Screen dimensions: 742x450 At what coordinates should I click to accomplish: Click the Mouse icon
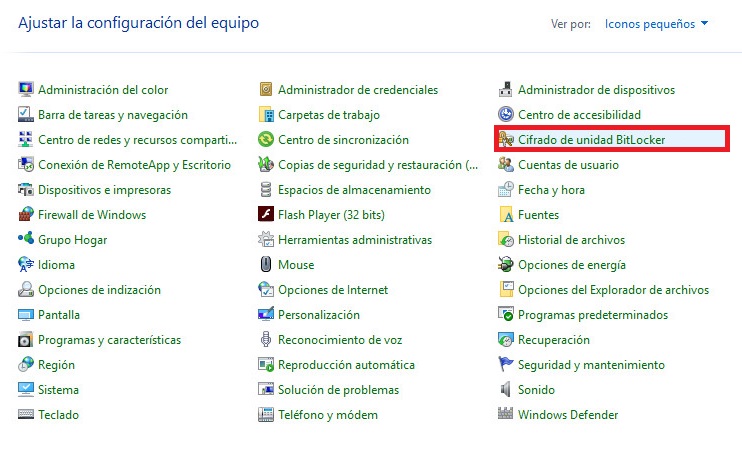coord(266,264)
